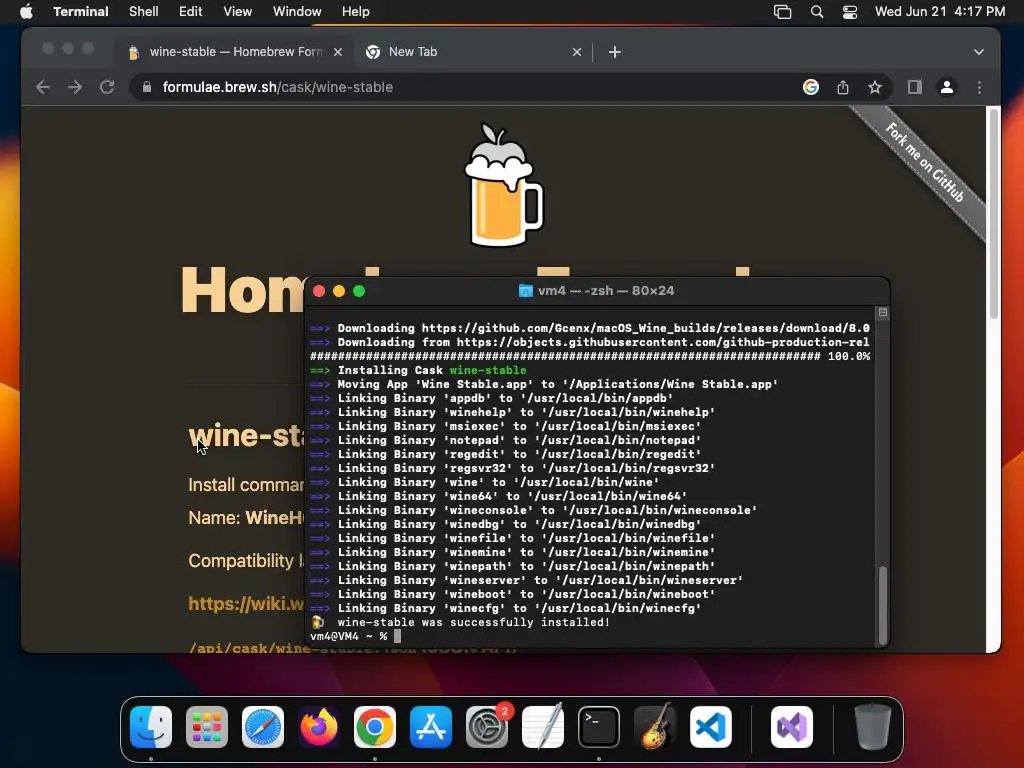Close the New Tab tab
Image resolution: width=1024 pixels, height=768 pixels.
click(577, 52)
